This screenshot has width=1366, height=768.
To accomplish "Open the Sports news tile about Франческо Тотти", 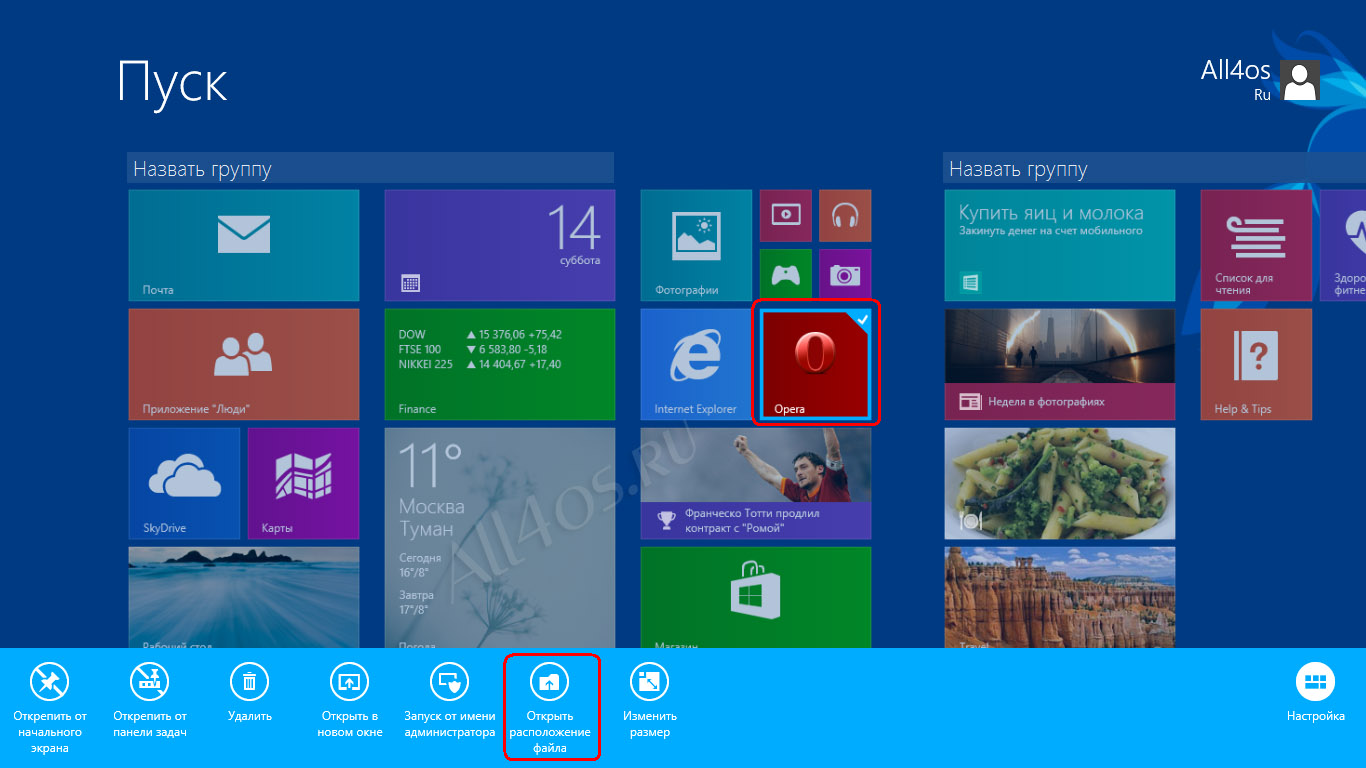I will [x=756, y=483].
